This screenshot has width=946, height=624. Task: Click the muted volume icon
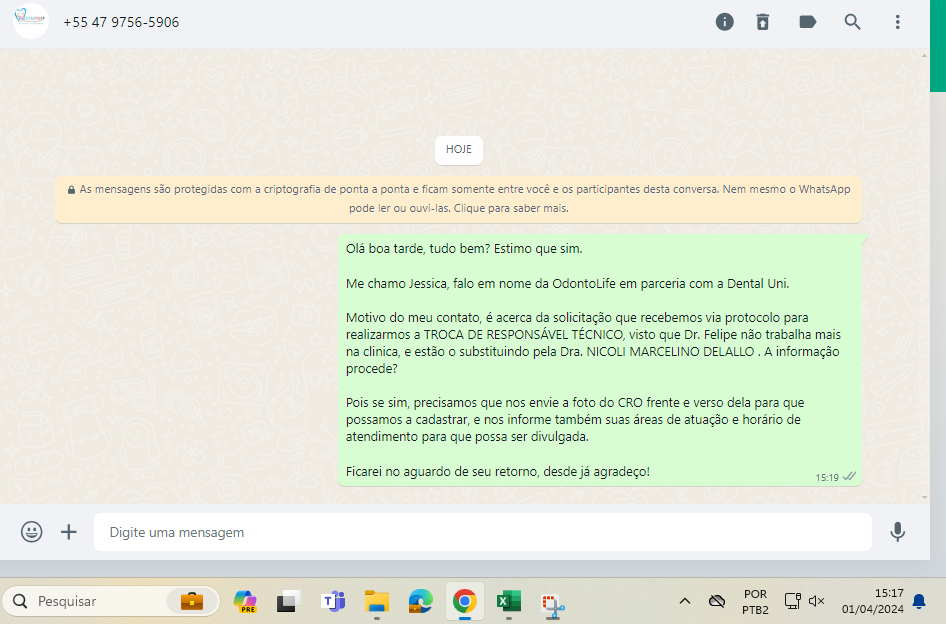point(816,601)
